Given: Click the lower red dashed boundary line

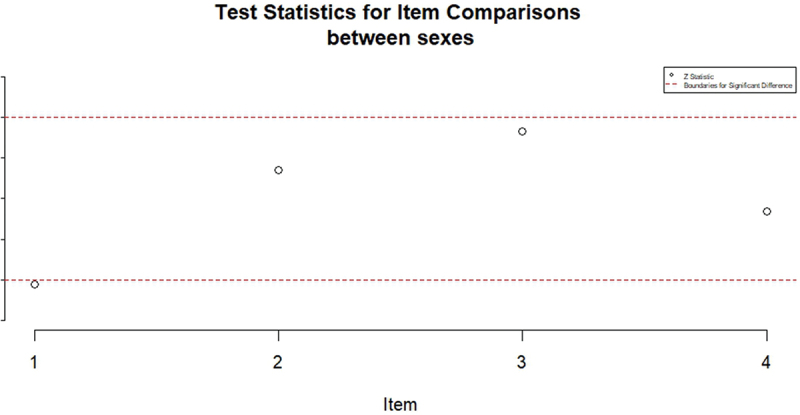Looking at the screenshot, I should 400,280.
